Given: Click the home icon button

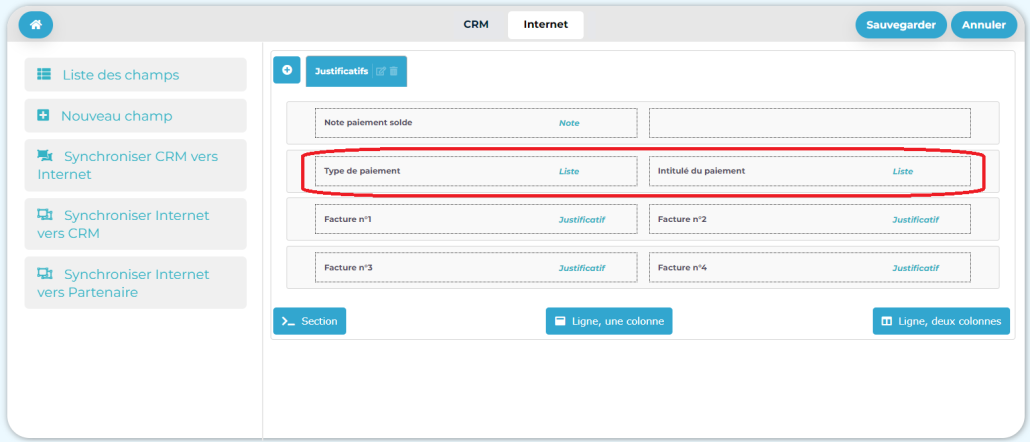Looking at the screenshot, I should (x=36, y=25).
